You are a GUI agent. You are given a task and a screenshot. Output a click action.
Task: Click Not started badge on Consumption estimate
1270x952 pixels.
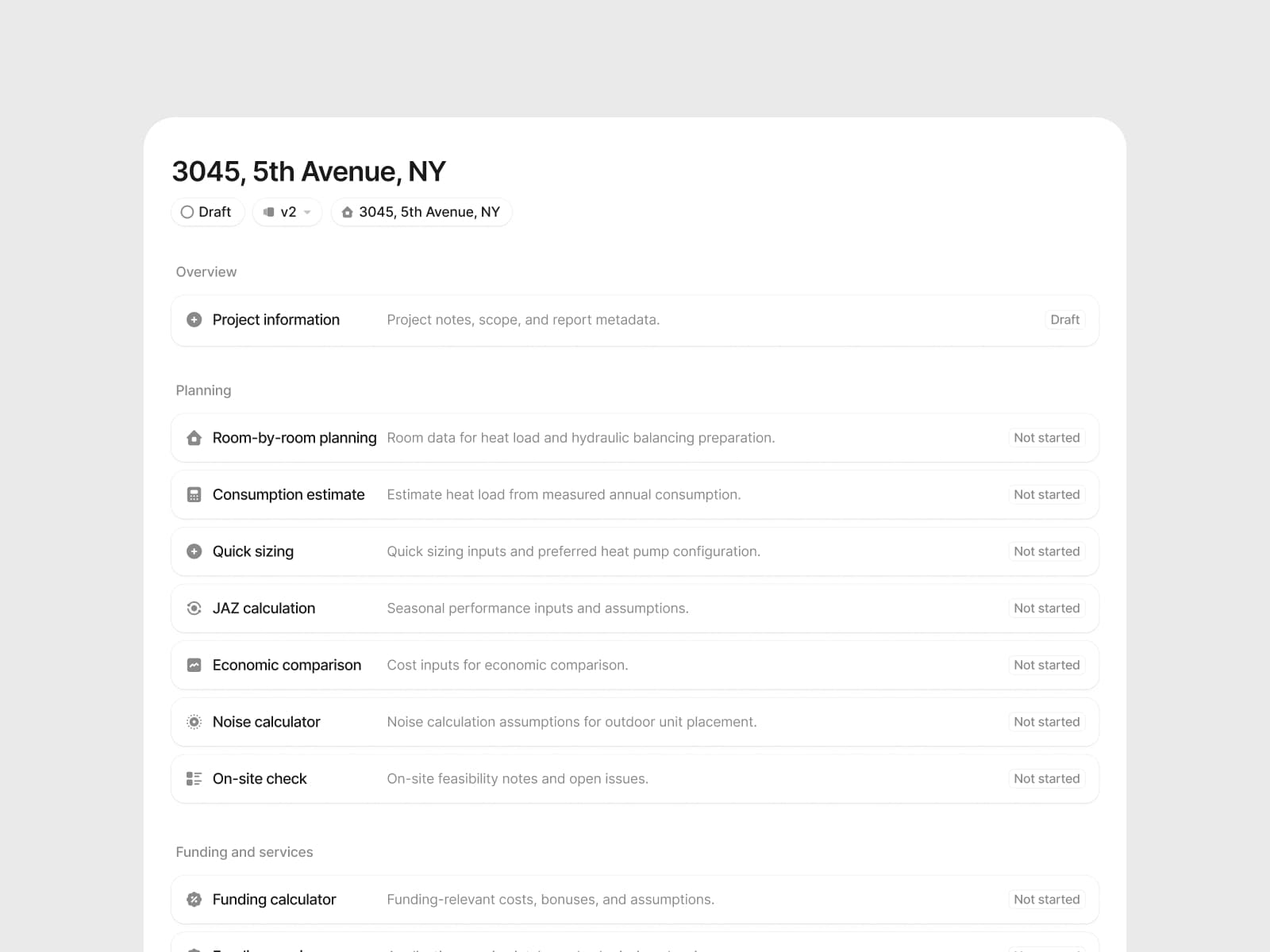pyautogui.click(x=1046, y=495)
